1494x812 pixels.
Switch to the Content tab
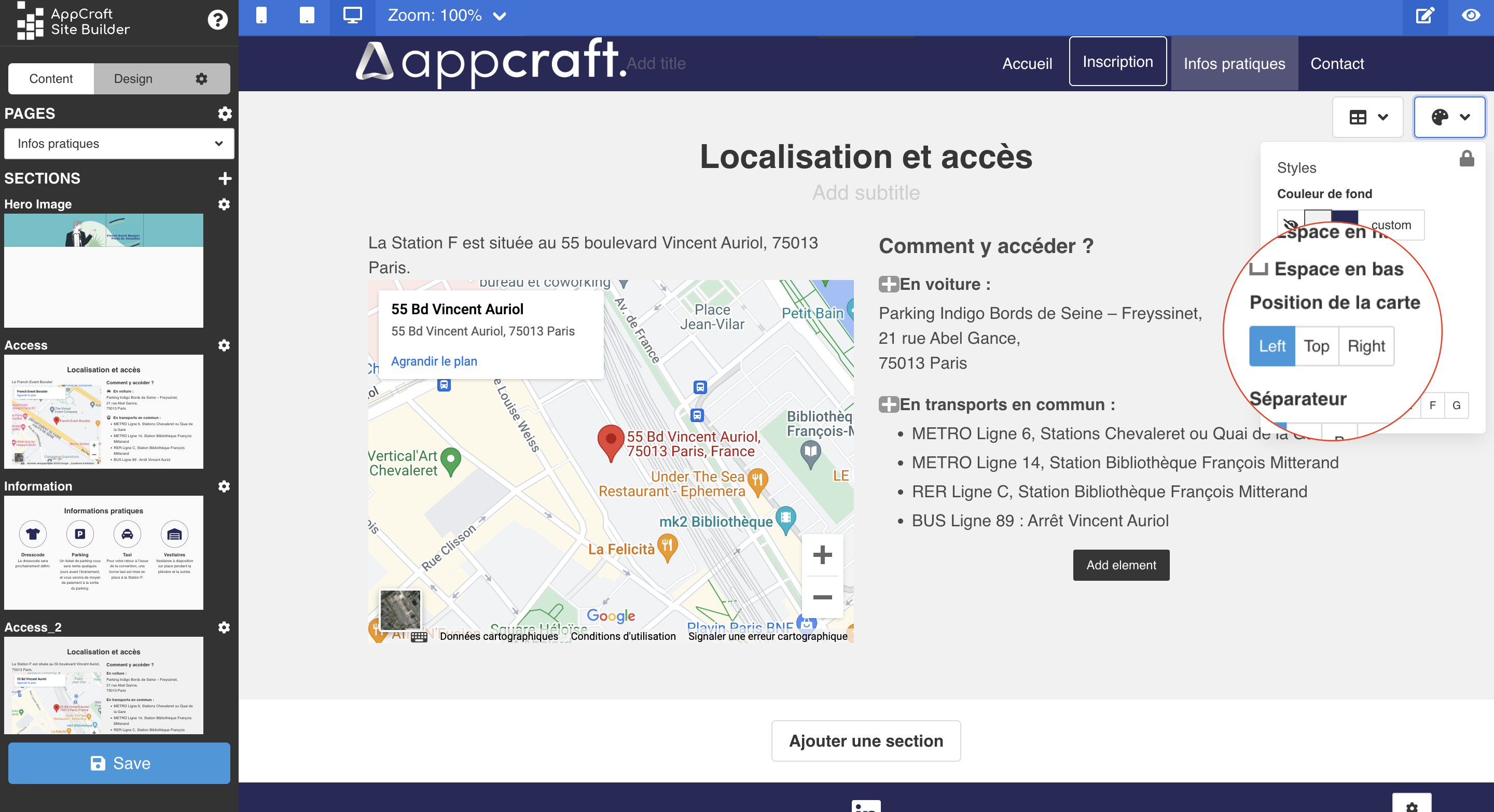coord(51,78)
